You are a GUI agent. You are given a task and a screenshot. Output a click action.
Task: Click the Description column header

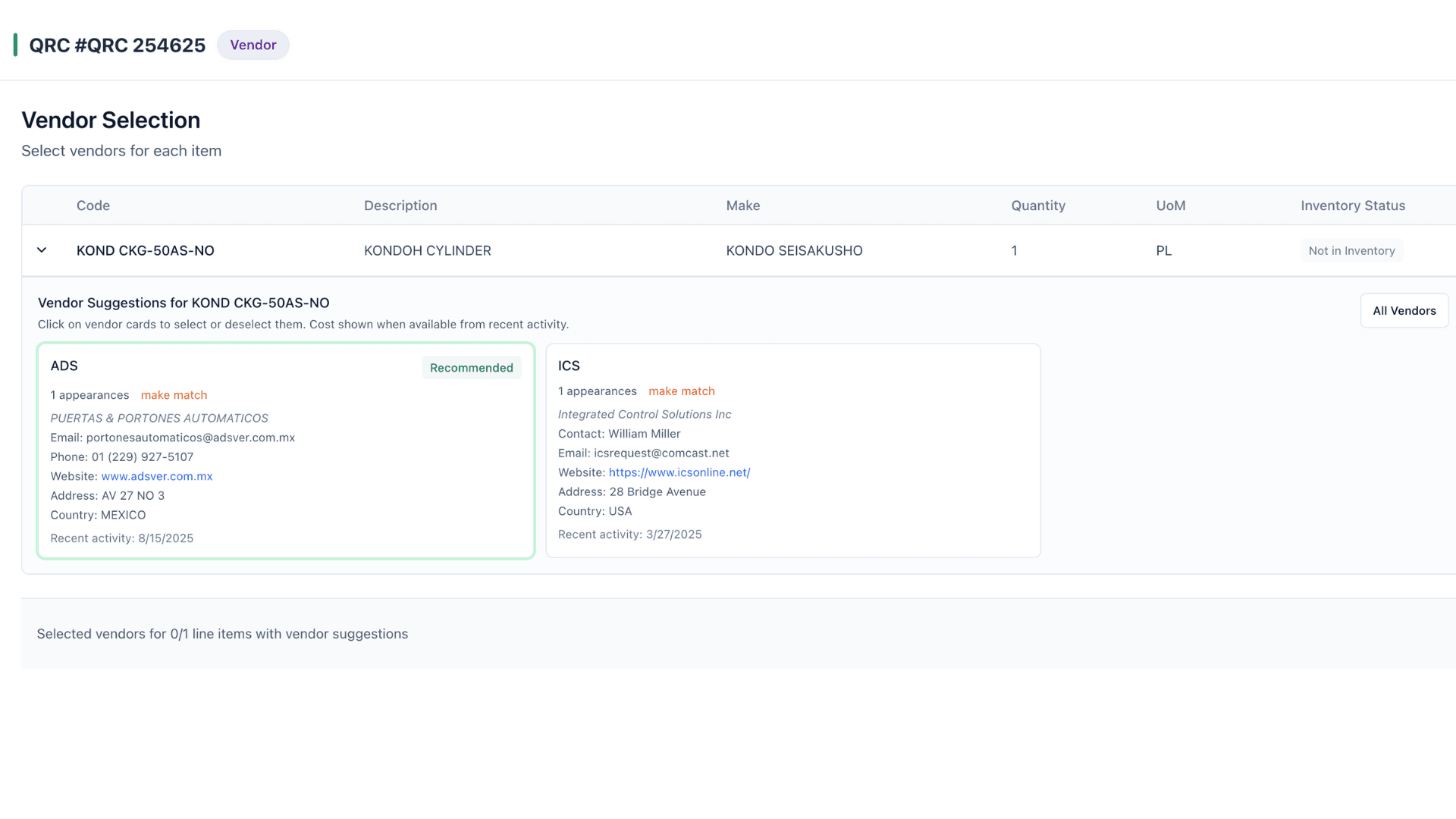[x=400, y=206]
